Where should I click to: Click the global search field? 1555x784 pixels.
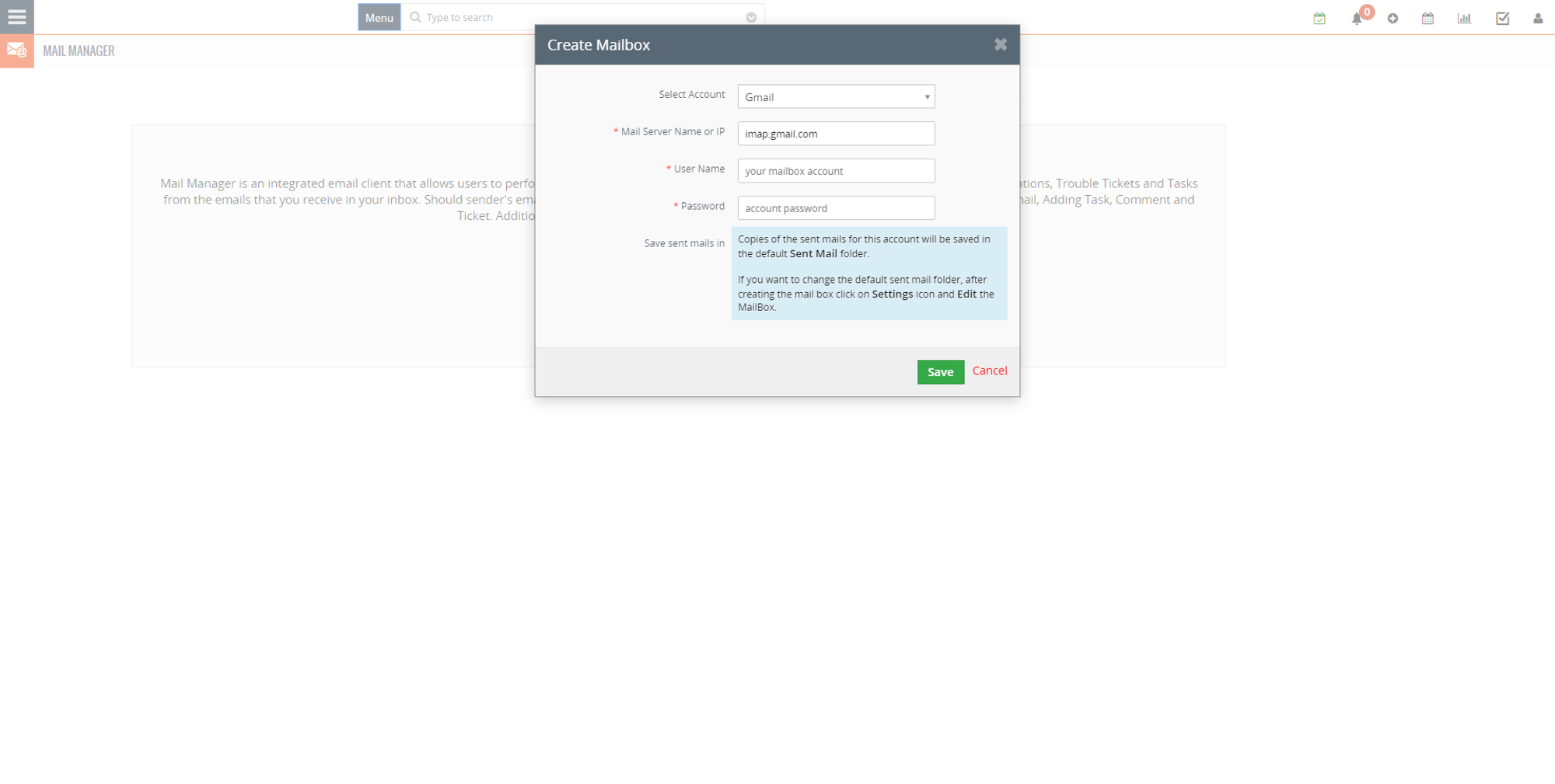(x=583, y=17)
